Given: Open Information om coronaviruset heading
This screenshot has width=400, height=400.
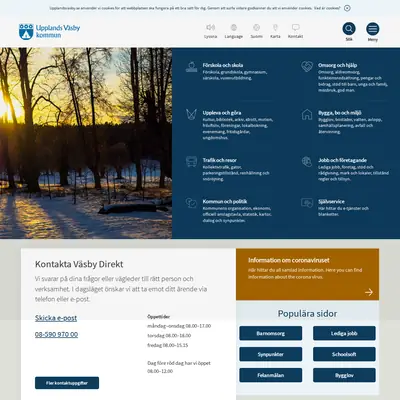Looking at the screenshot, I should 289,260.
